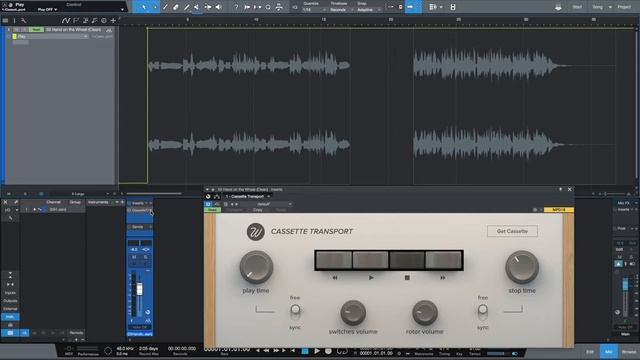640x360 pixels.
Task: Click the Main output fader
Action: pos(625,284)
